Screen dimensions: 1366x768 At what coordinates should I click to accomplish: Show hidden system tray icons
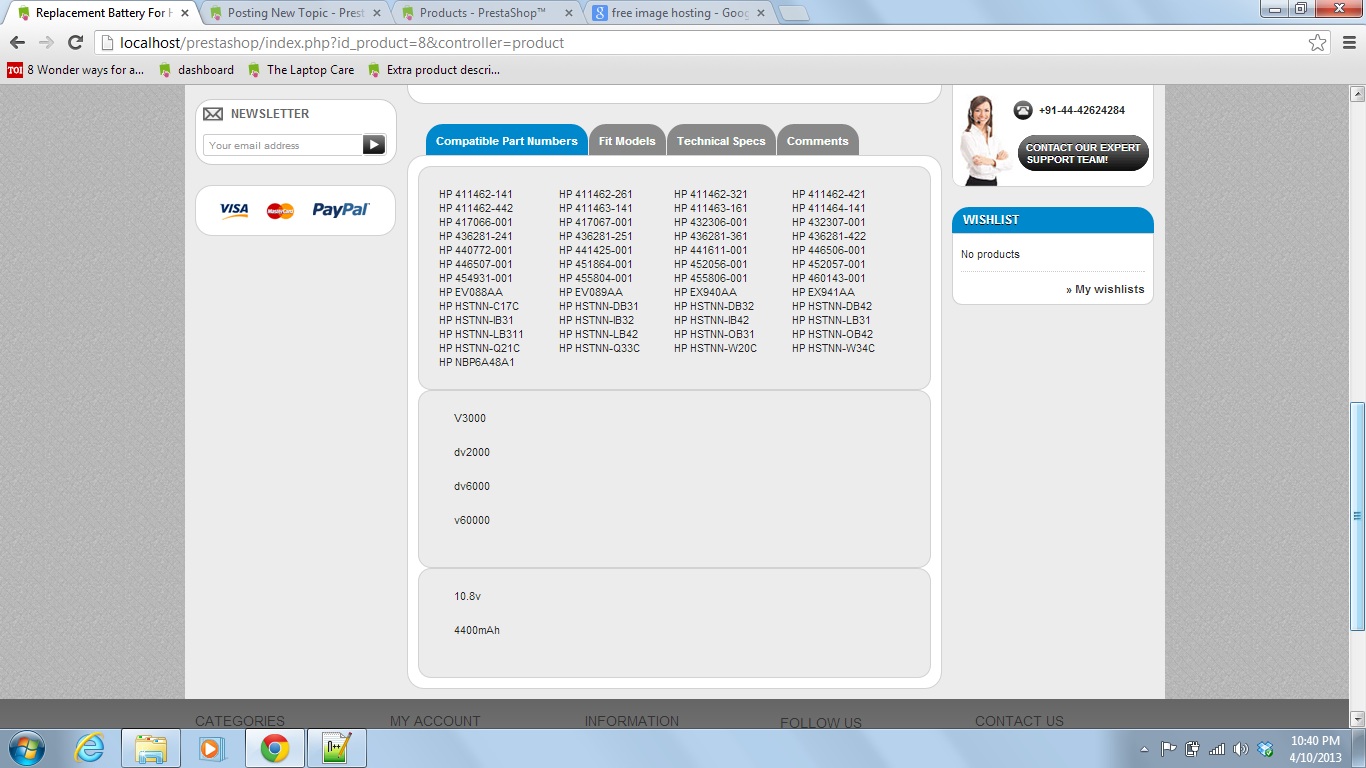[x=1144, y=749]
